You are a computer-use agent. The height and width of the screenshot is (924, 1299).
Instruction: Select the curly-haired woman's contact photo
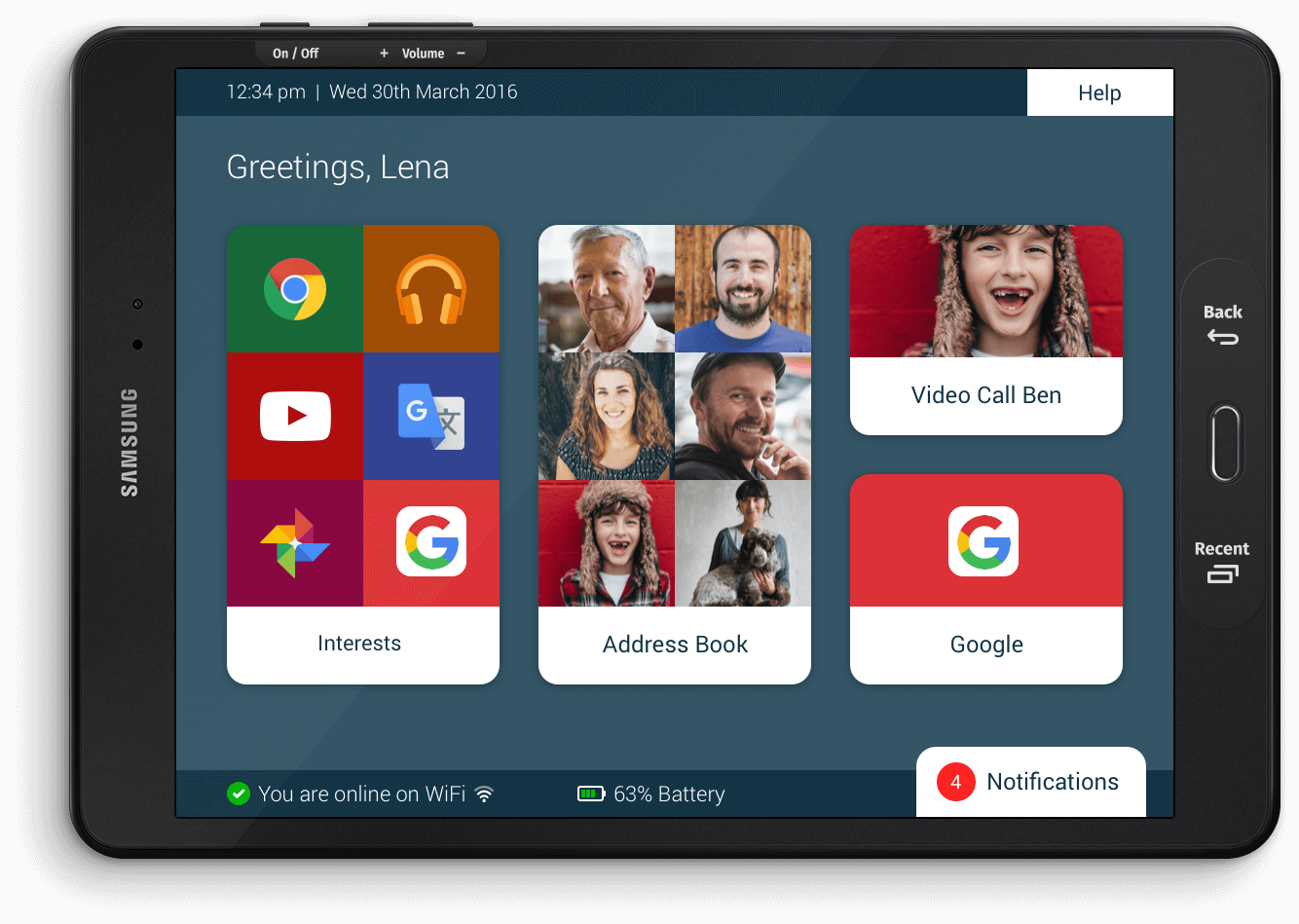point(607,416)
